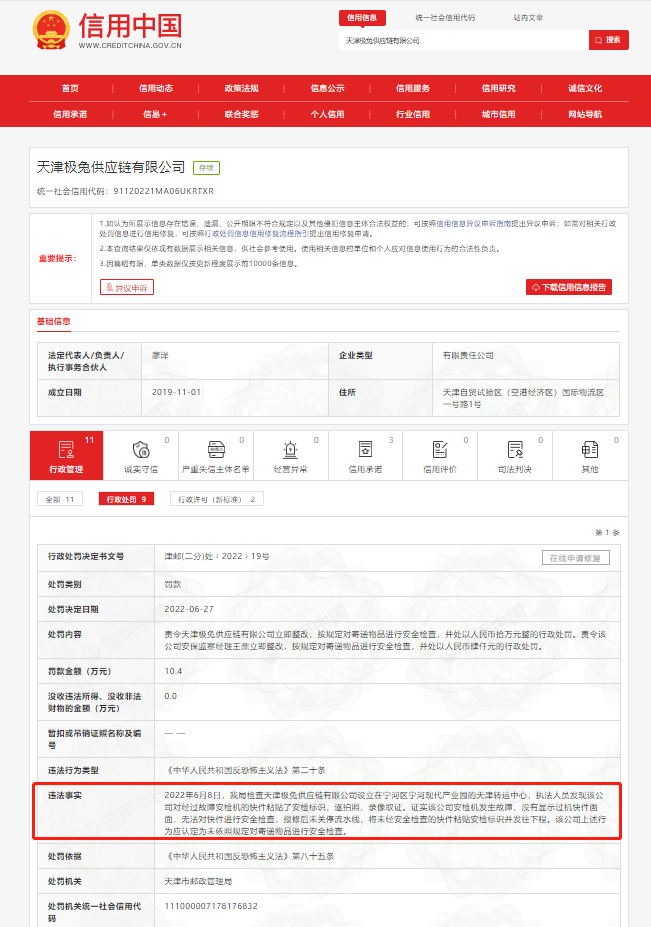Open the 首页 navigation item

tap(70, 88)
